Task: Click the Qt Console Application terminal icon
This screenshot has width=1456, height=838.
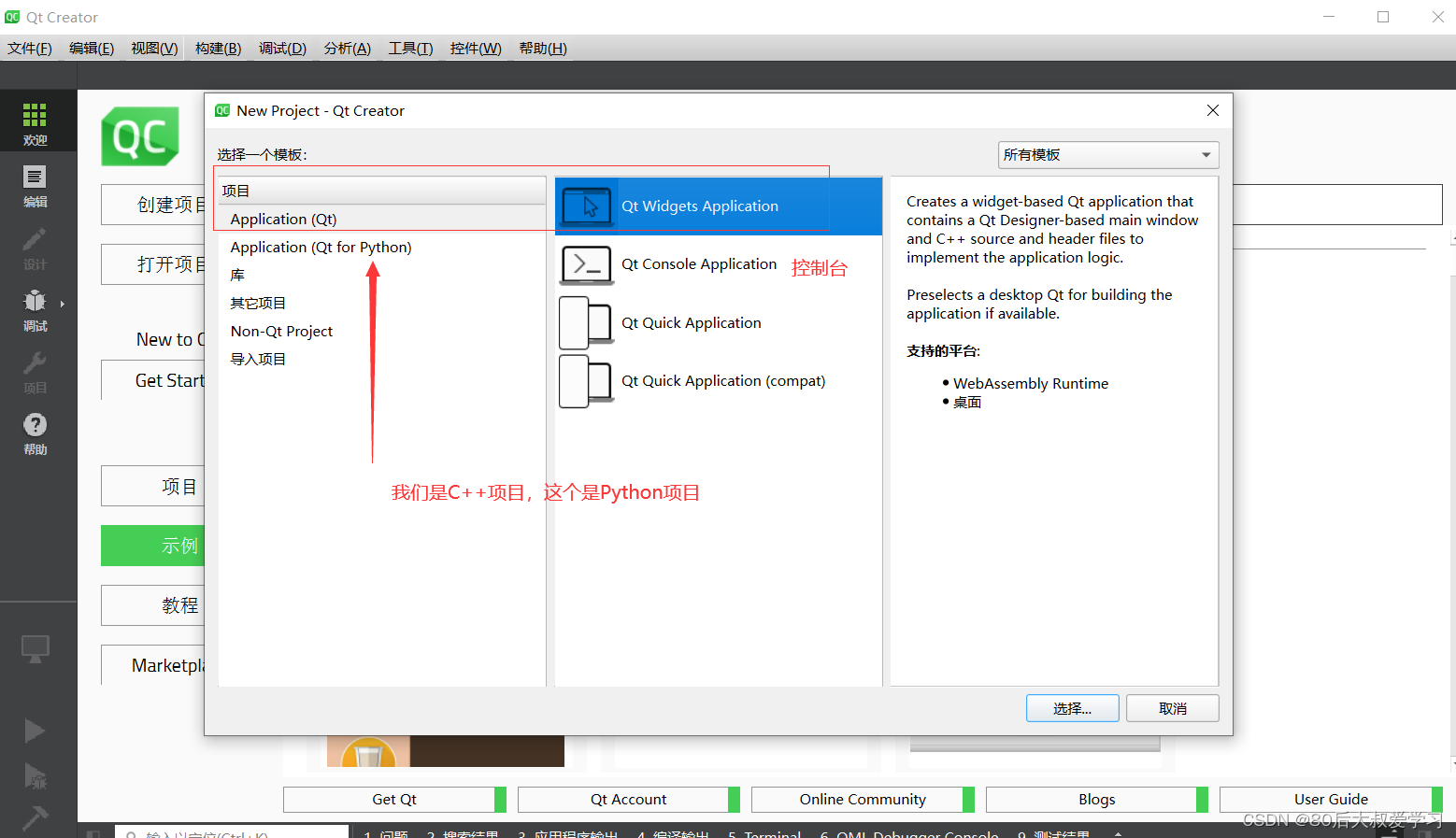Action: coord(586,265)
